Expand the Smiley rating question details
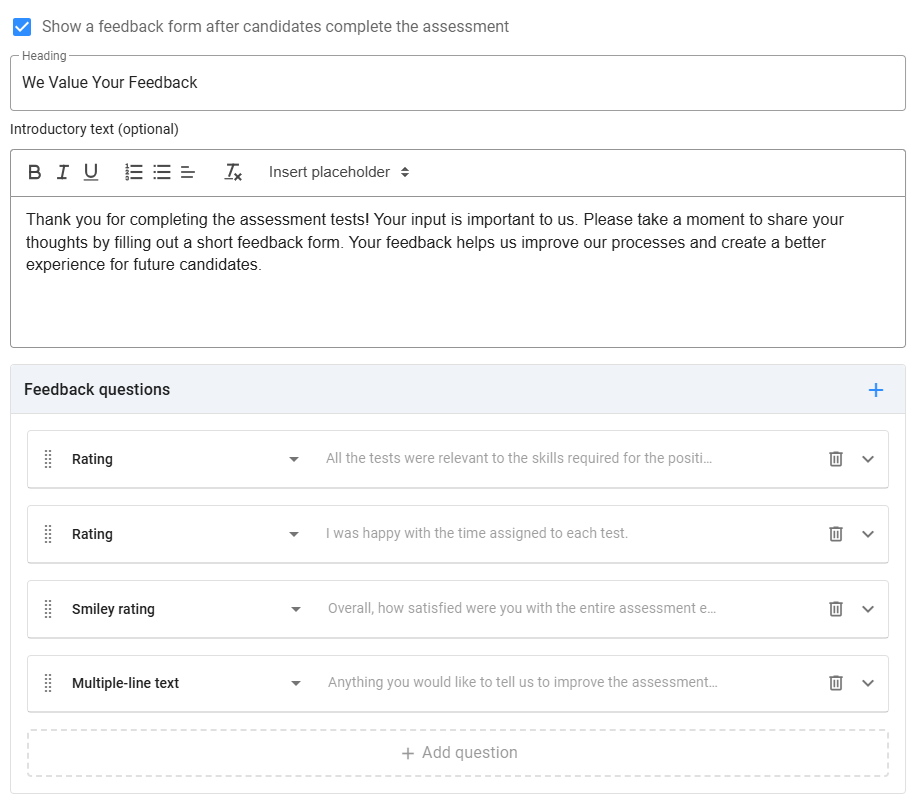917x803 pixels. pyautogui.click(x=866, y=608)
